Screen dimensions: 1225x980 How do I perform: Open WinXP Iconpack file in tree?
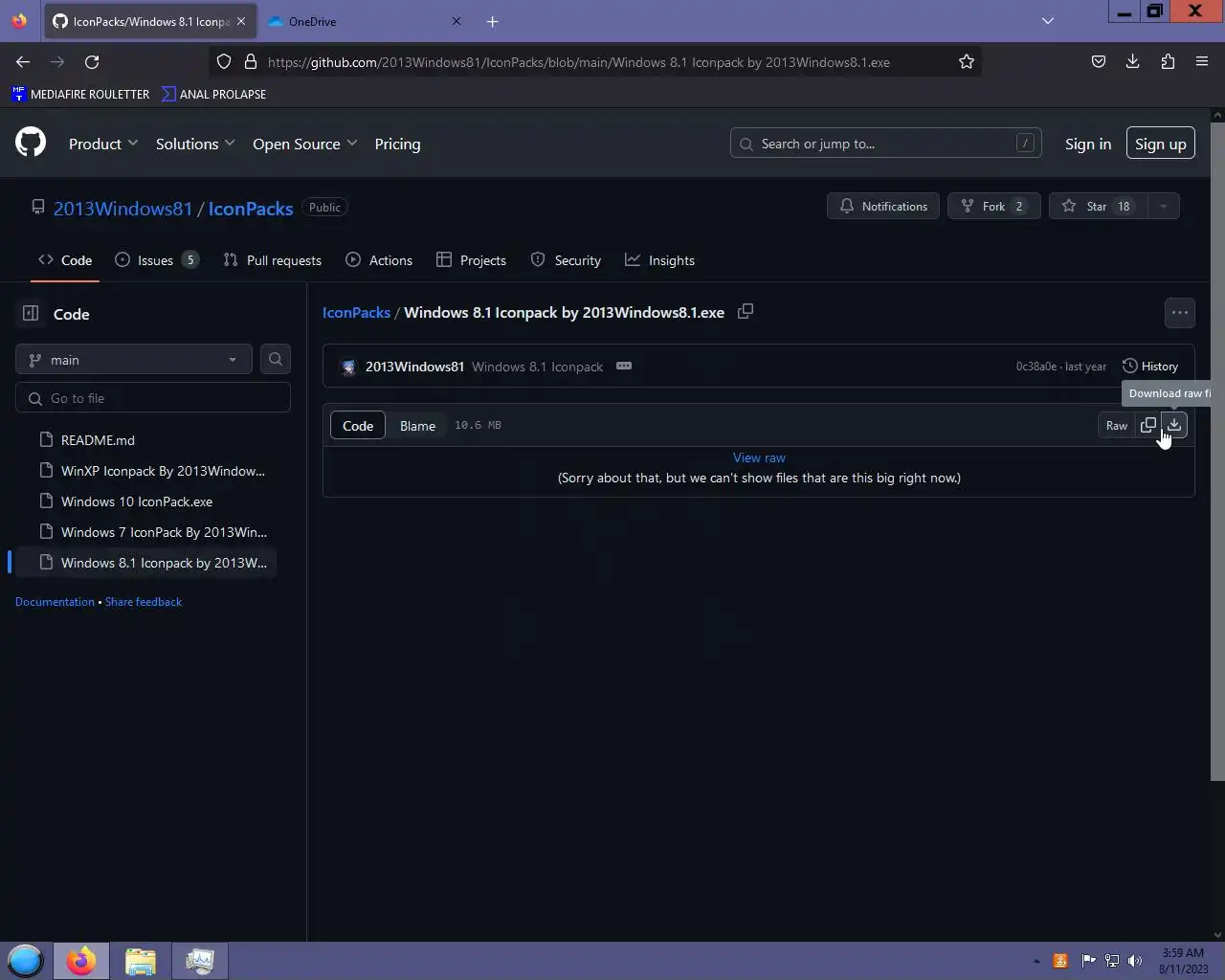[x=153, y=471]
